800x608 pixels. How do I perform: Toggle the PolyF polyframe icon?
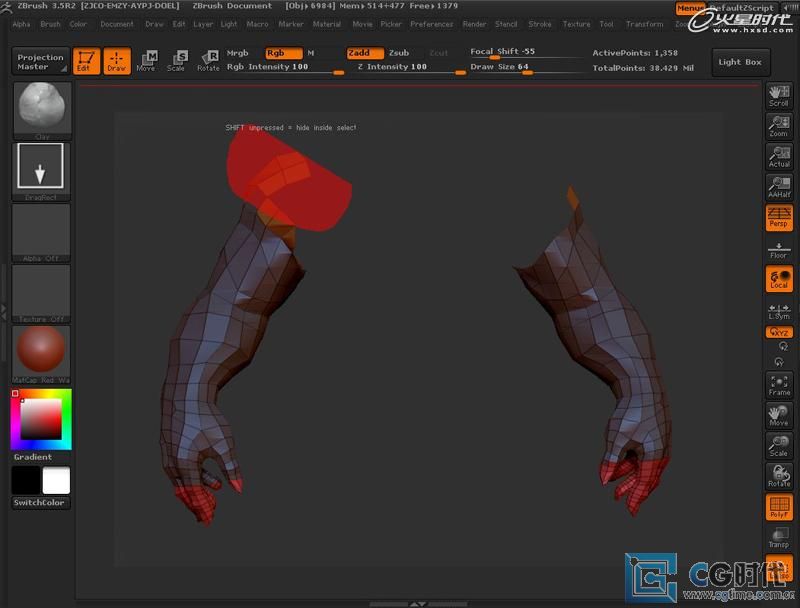coord(779,507)
